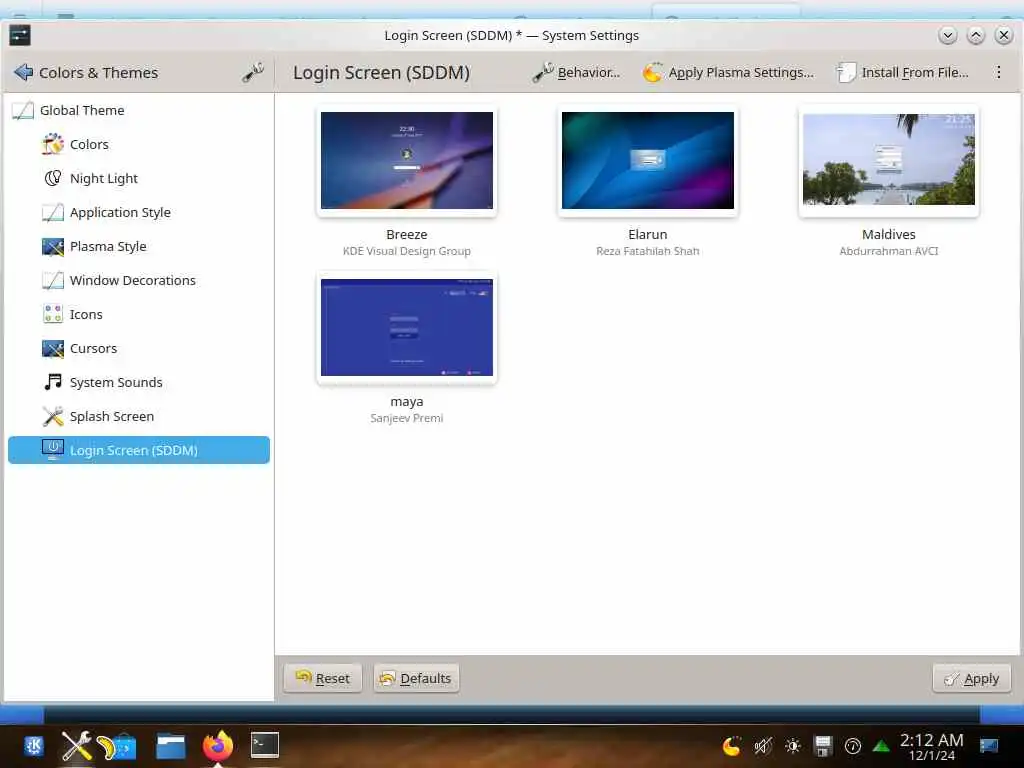Launch Firefox from the taskbar
This screenshot has width=1024, height=768.
pyautogui.click(x=218, y=746)
